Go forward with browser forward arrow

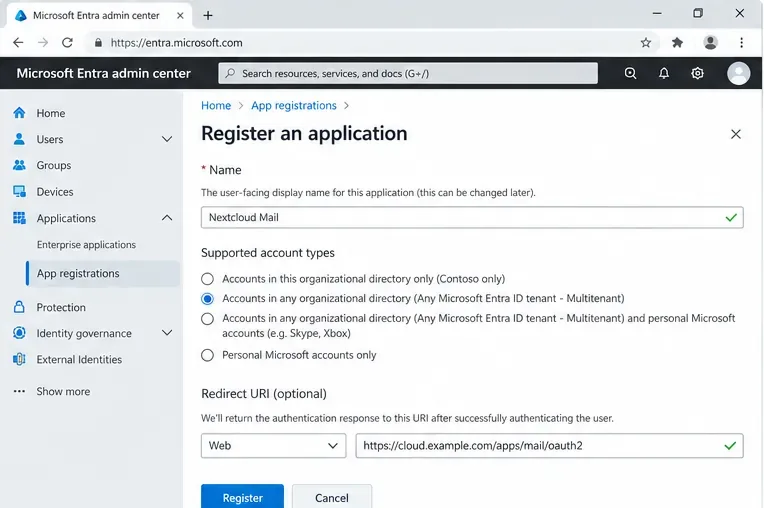pos(43,43)
